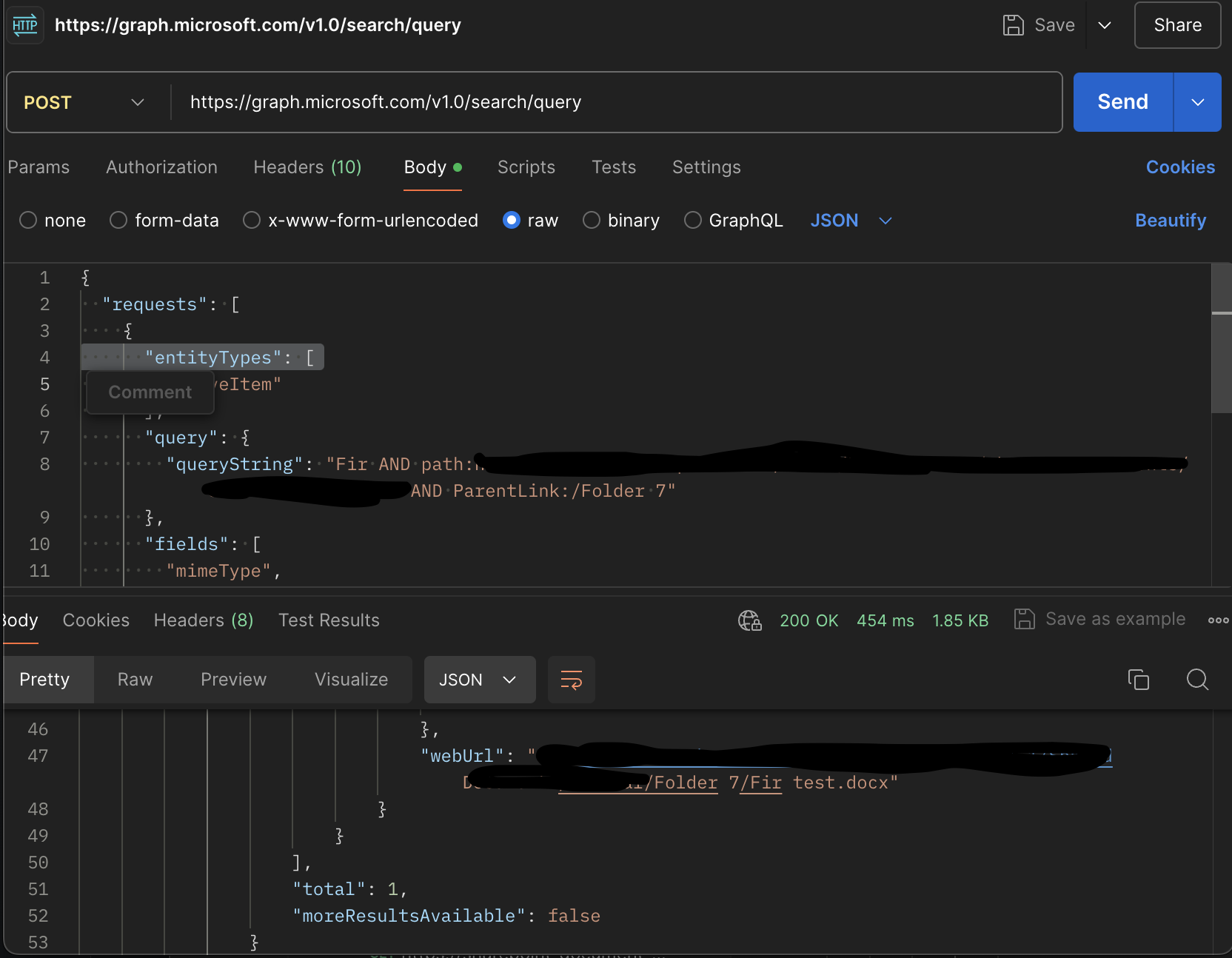
Task: Click the "queryString" key in editor
Action: click(x=235, y=464)
